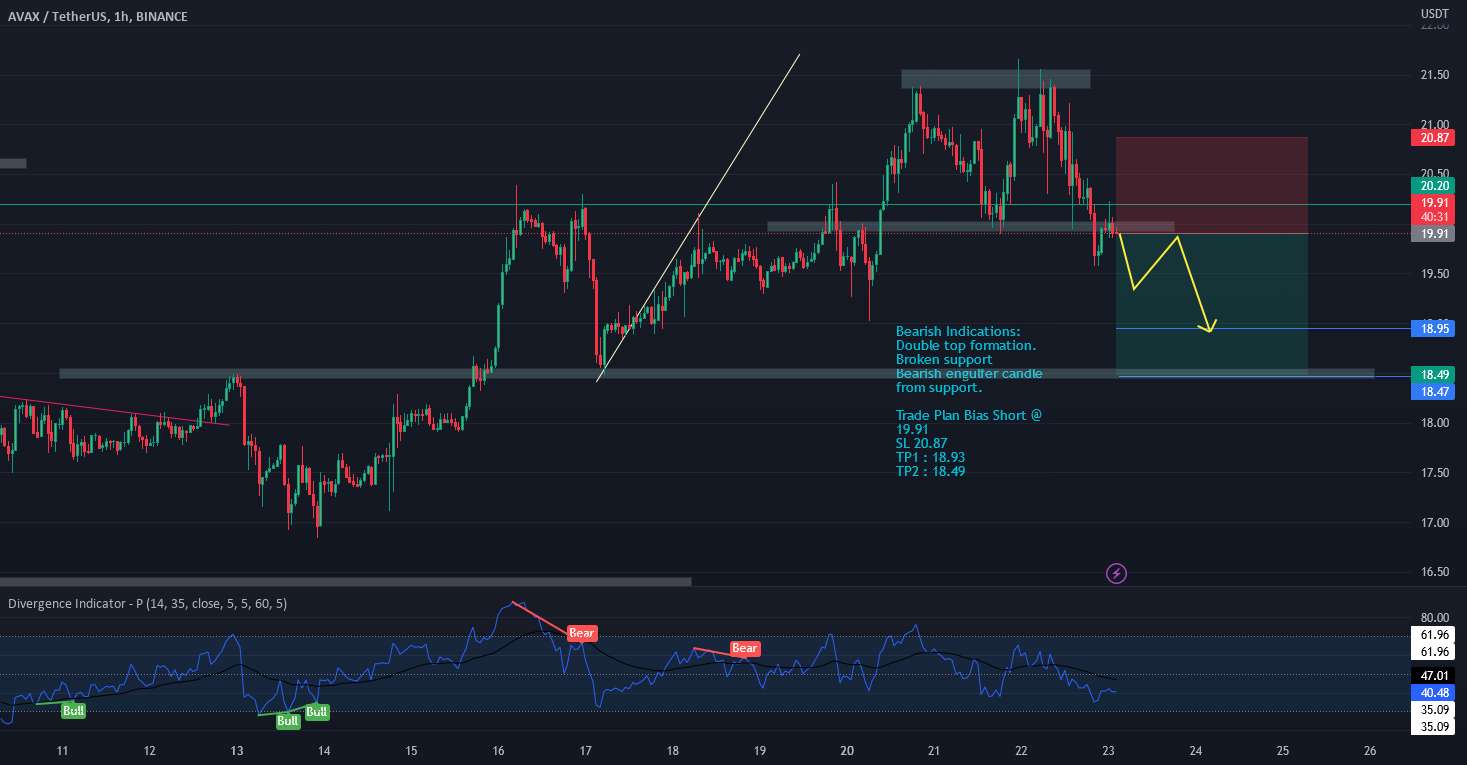Select the green 18.49 price label
Viewport: 1467px width, 765px height.
1431,374
